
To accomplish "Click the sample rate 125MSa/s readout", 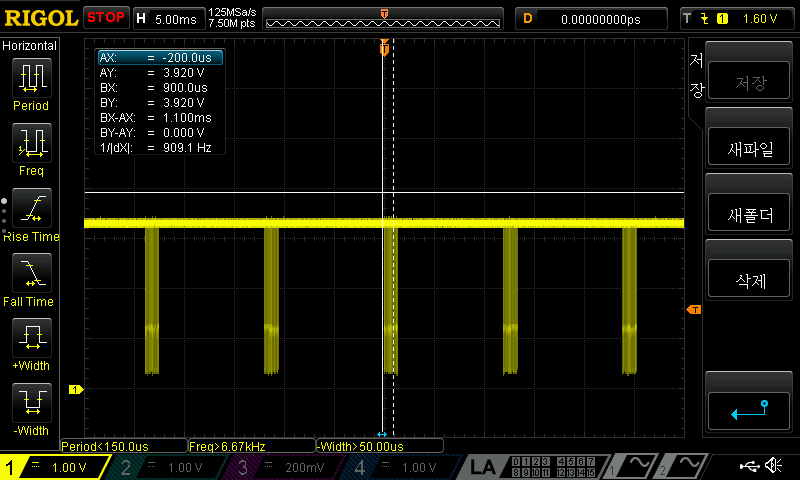I will (232, 12).
